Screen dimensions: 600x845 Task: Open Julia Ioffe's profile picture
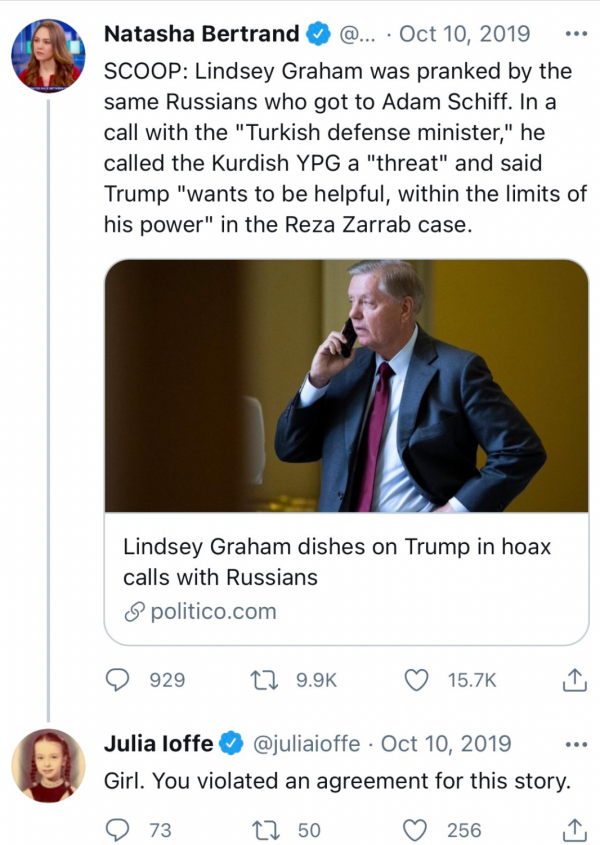coord(48,766)
